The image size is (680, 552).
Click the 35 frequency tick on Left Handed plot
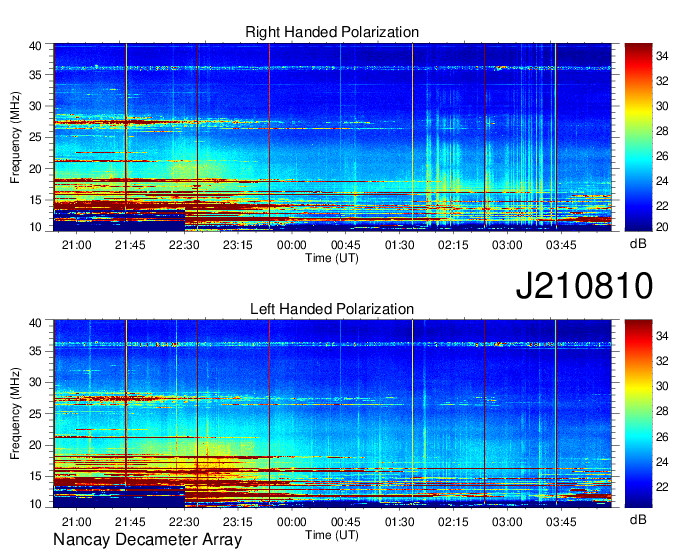[35, 351]
